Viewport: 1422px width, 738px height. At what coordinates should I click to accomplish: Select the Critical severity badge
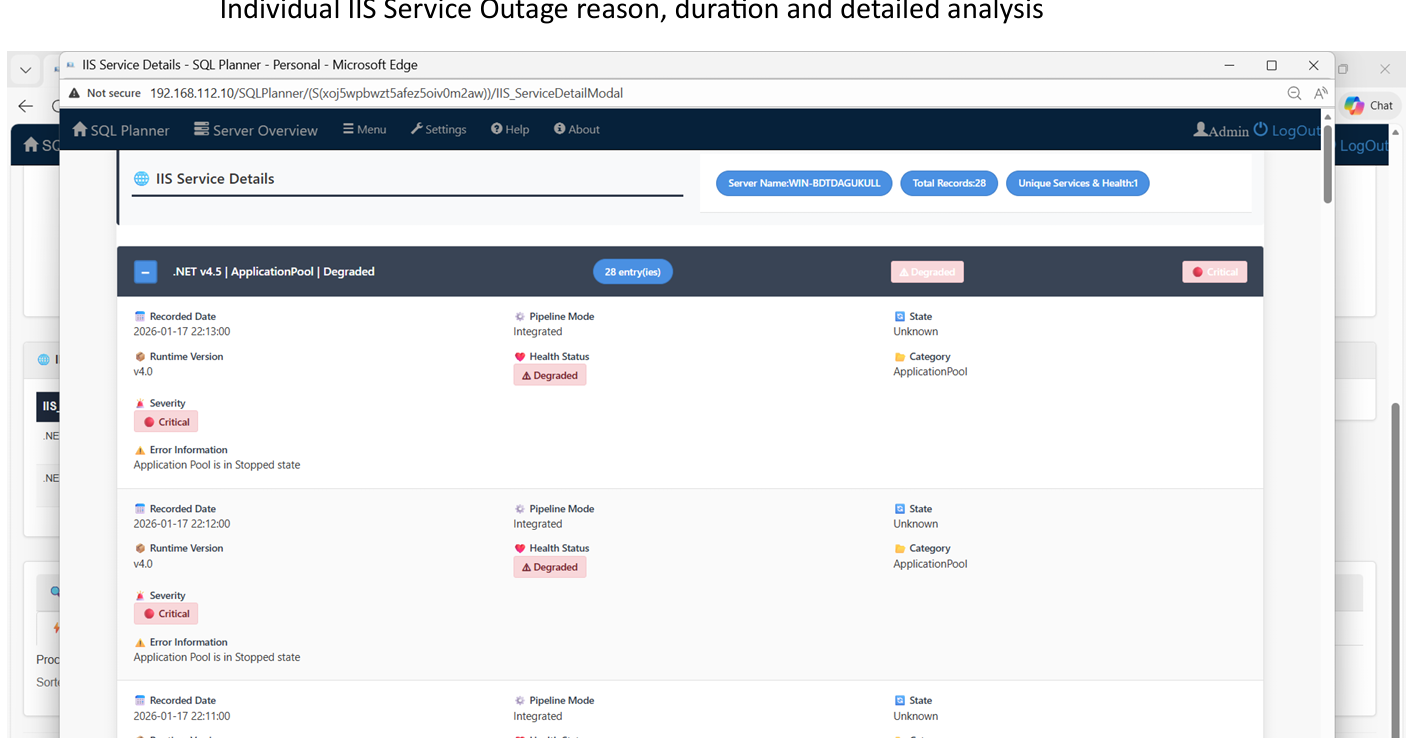[x=1214, y=271]
